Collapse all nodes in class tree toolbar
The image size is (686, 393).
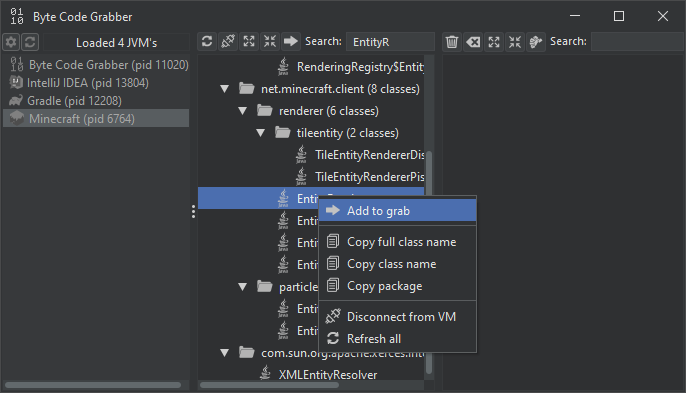(x=270, y=42)
